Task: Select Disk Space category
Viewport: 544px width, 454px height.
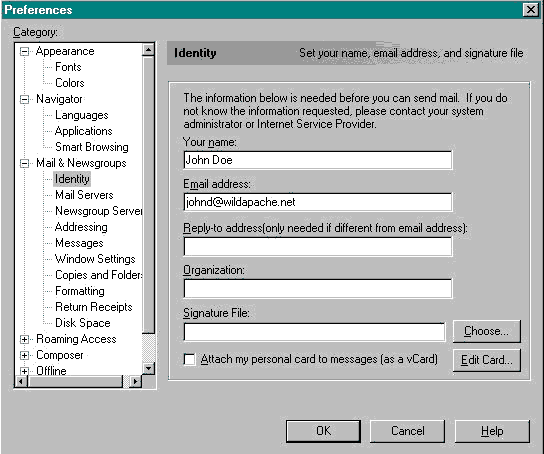Action: (83, 323)
